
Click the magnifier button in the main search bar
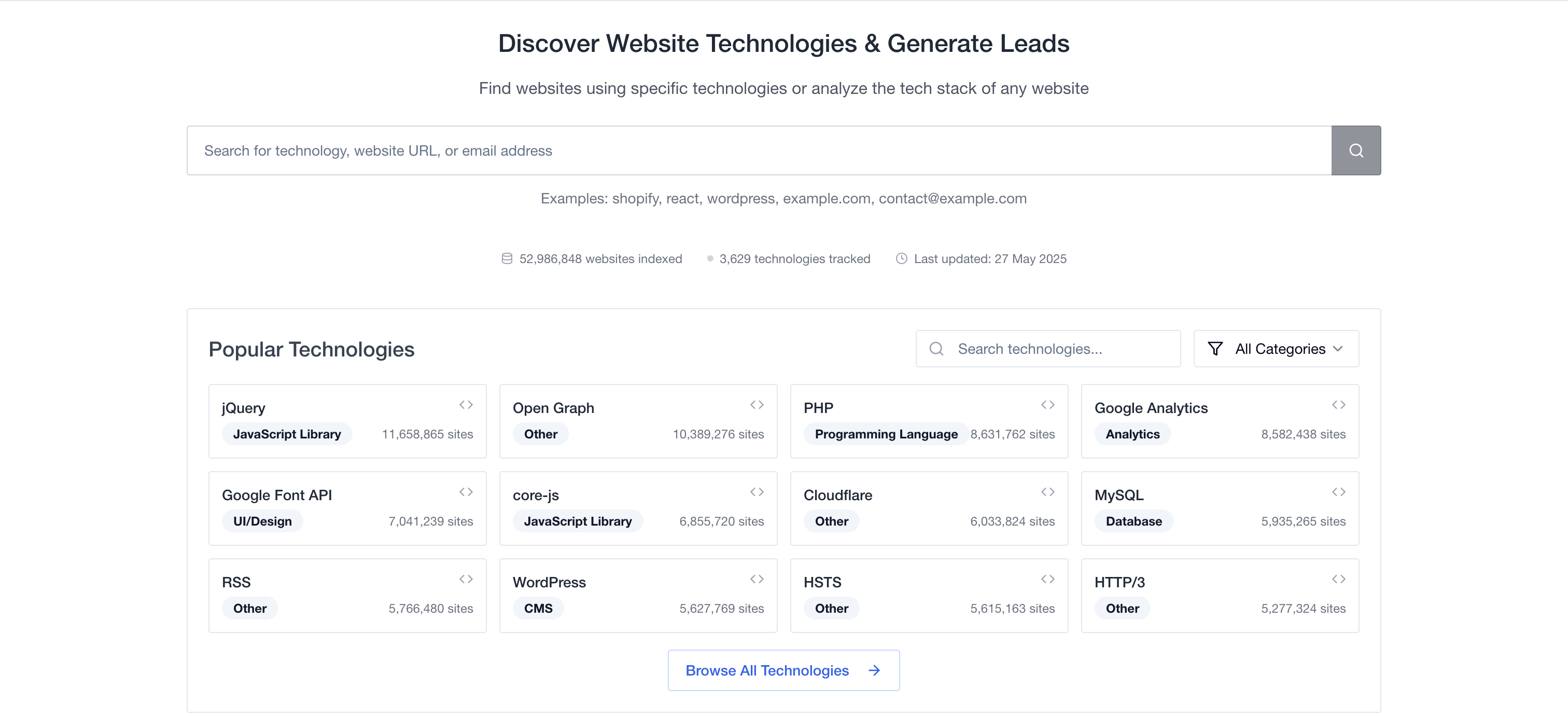coord(1355,150)
